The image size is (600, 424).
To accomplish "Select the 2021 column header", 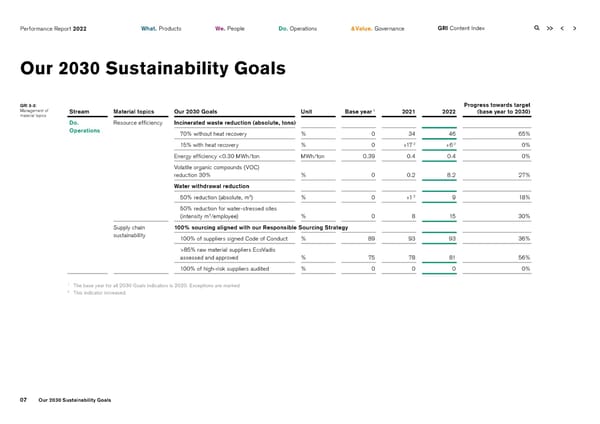I will click(x=408, y=112).
